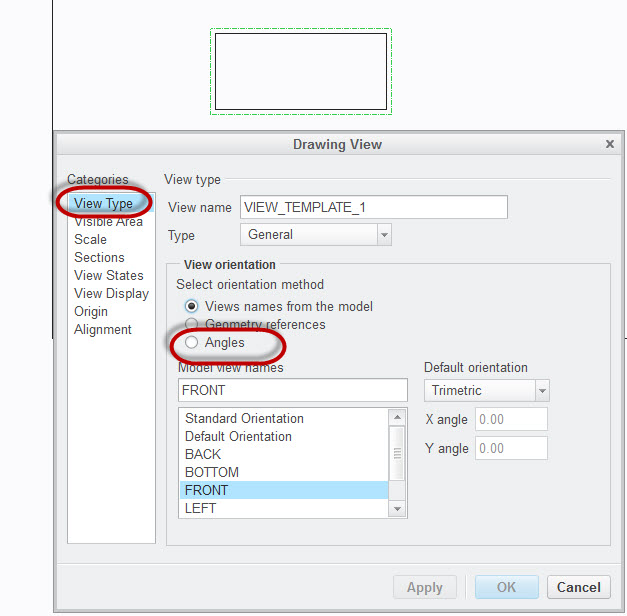Select the Angles orientation radio button
Screen dimensions: 627x616
(x=192, y=343)
